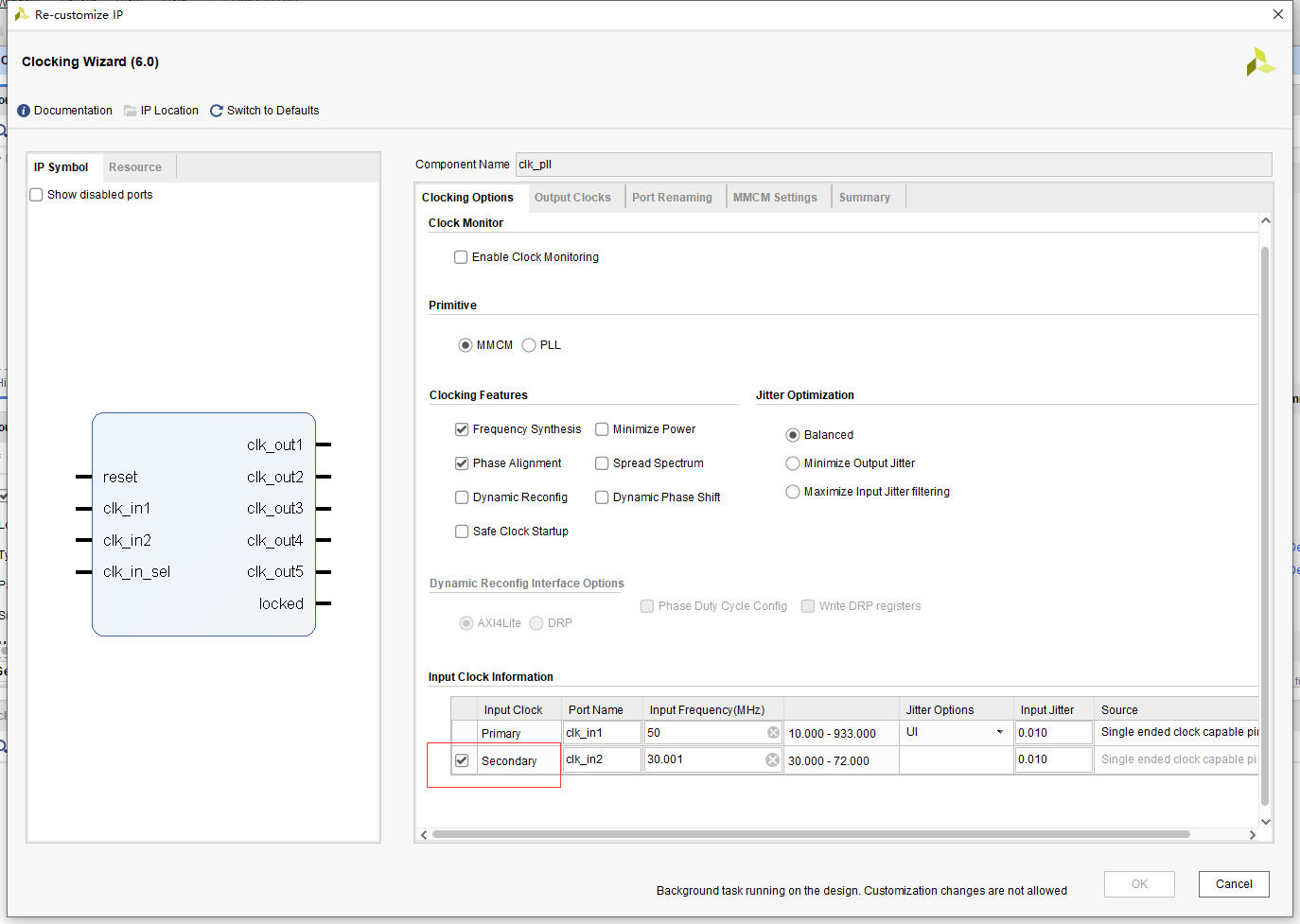Click the vertical scrollbar down arrow
The width and height of the screenshot is (1300, 924).
pyautogui.click(x=1265, y=822)
